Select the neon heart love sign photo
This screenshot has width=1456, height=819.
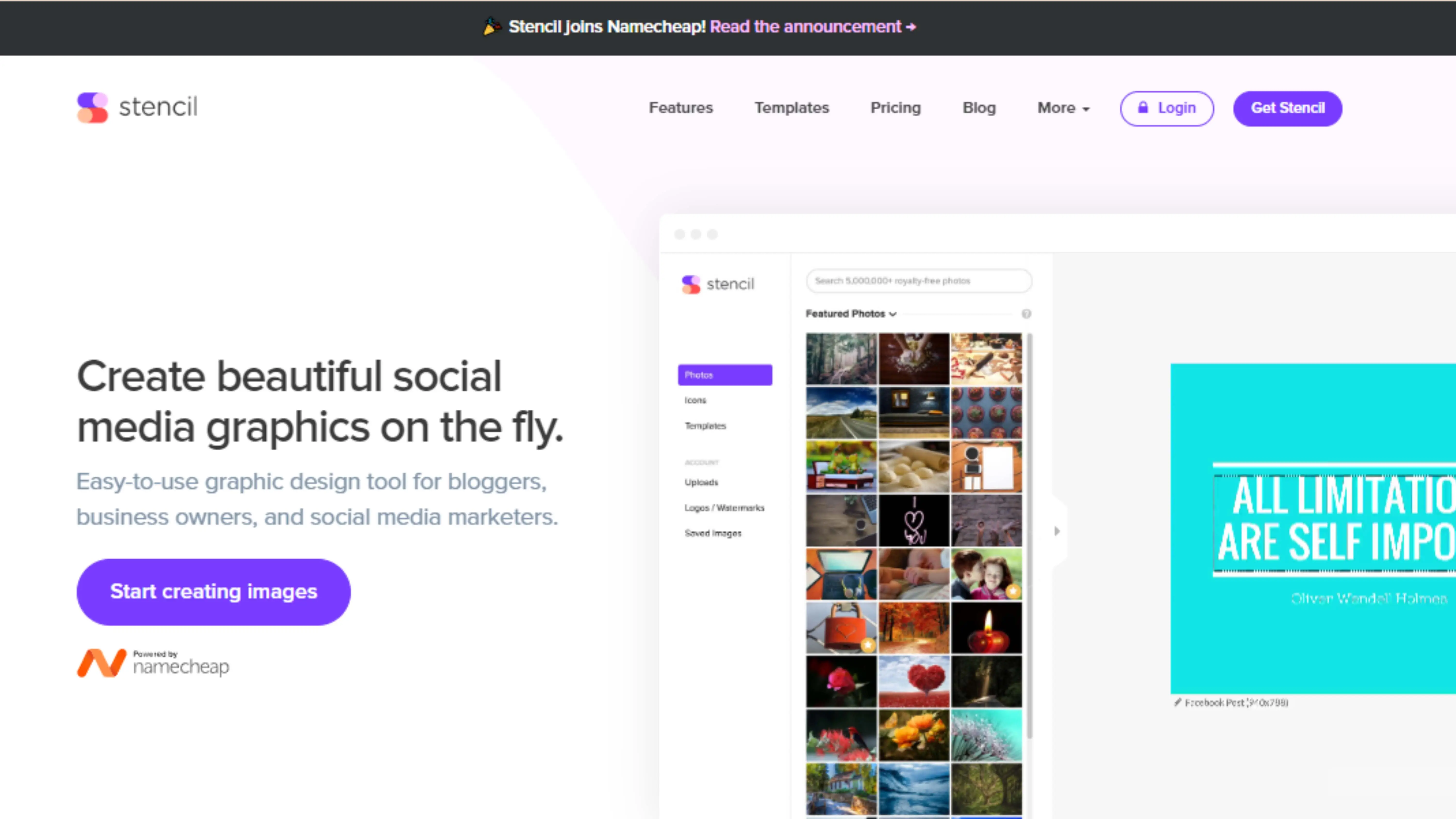[x=914, y=521]
